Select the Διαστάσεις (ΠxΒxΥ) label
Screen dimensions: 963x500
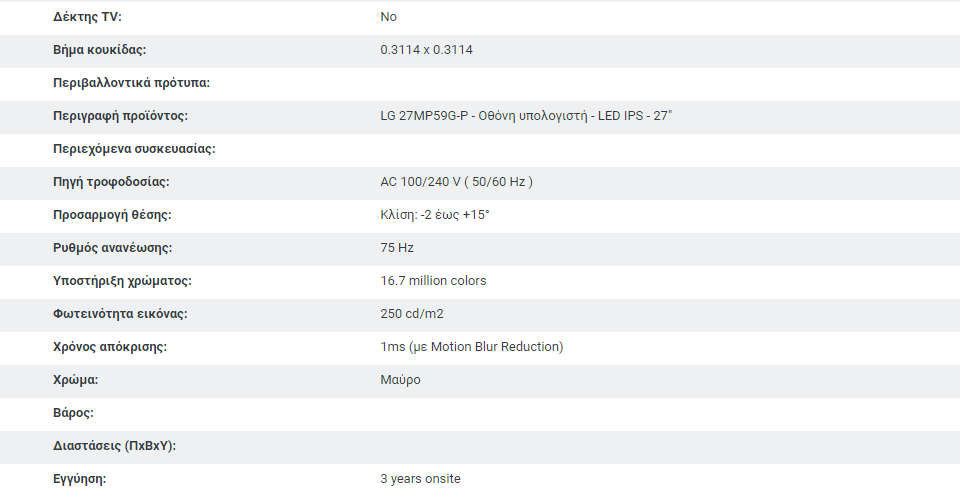click(x=114, y=446)
